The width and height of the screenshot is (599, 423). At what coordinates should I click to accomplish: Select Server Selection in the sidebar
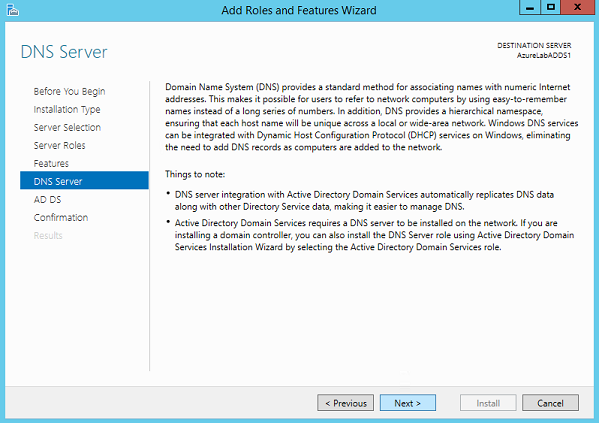click(x=67, y=127)
